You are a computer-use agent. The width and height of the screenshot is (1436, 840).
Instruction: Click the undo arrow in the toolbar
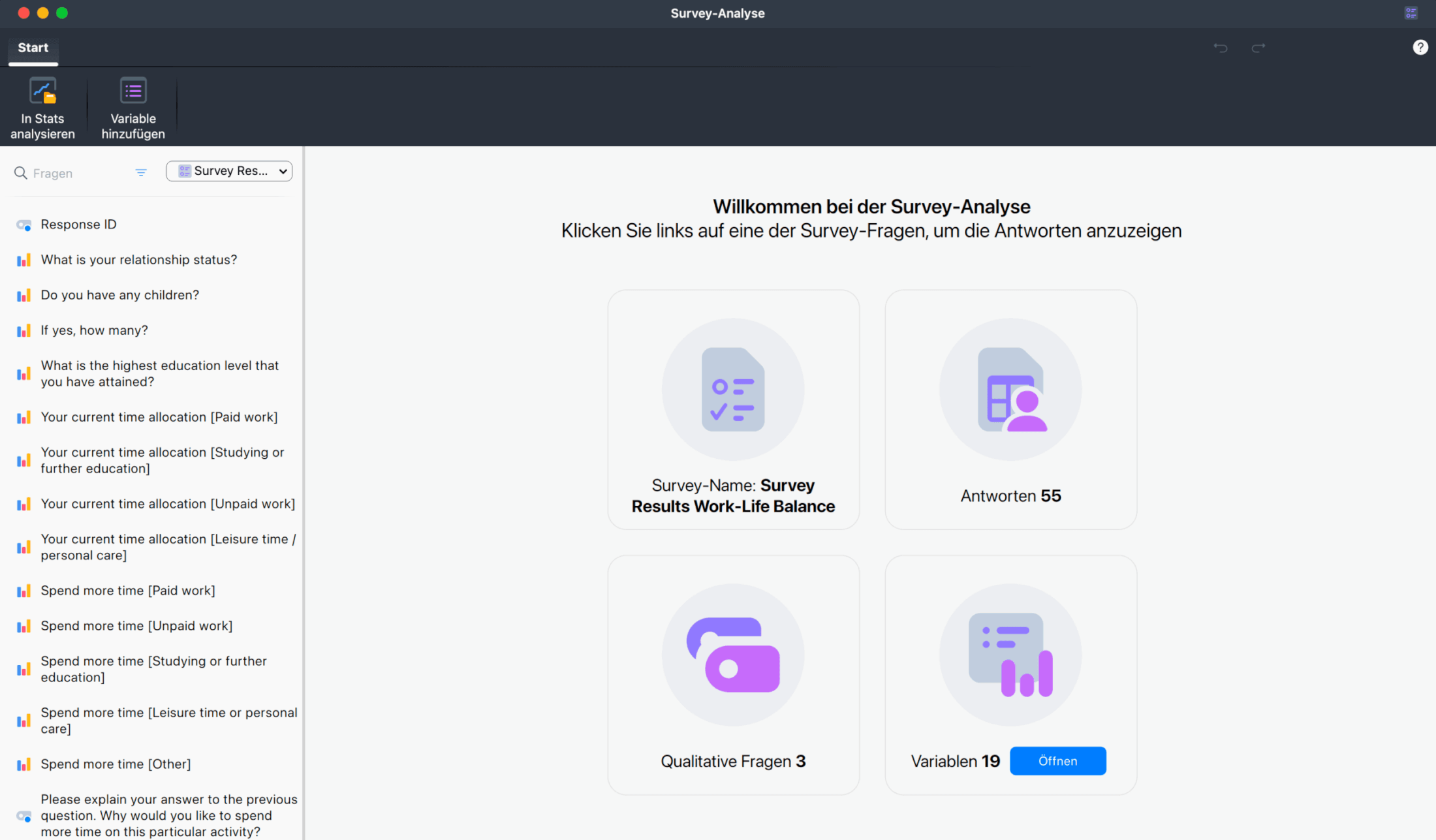click(1221, 47)
